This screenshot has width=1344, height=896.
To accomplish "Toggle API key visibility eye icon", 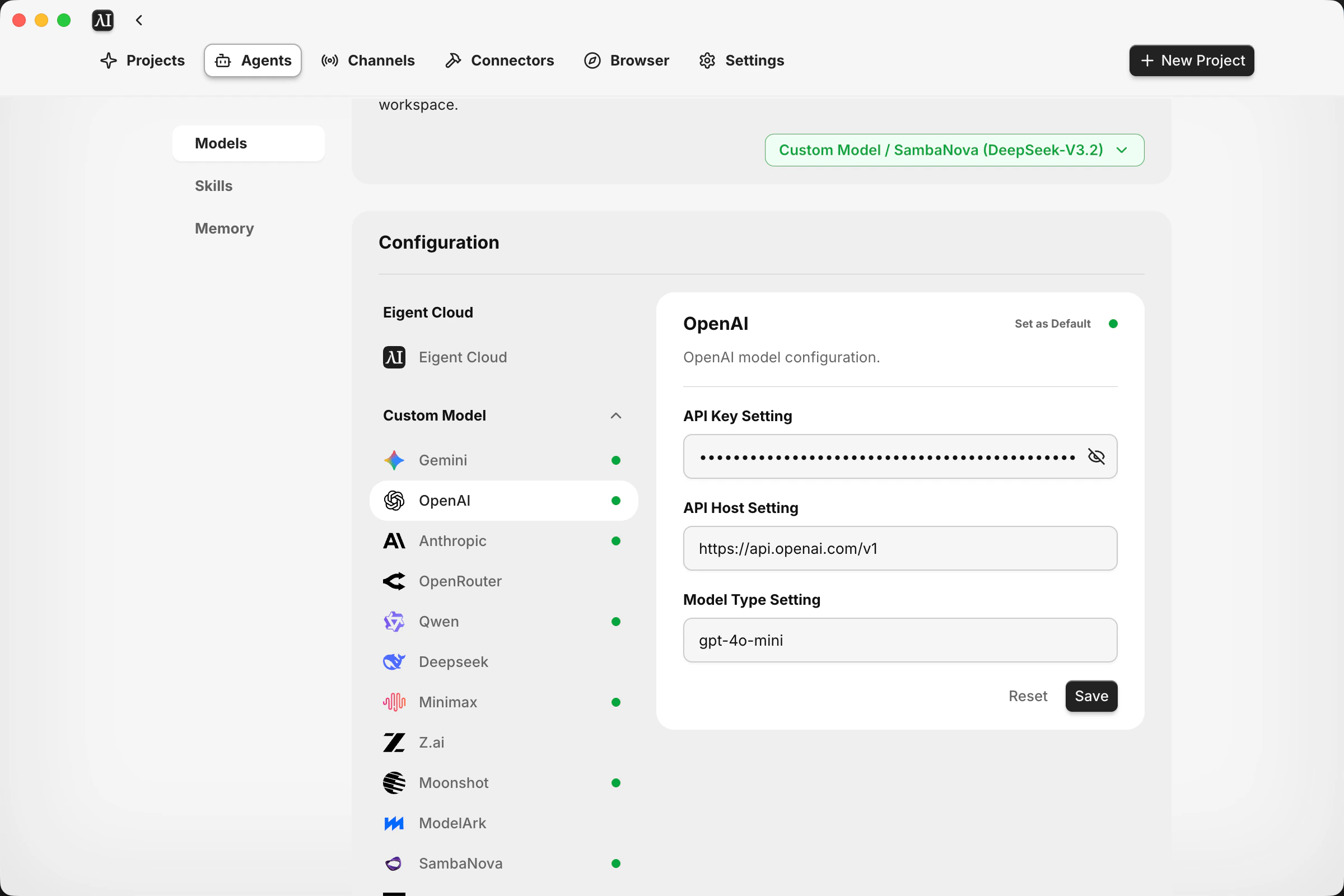I will 1096,456.
